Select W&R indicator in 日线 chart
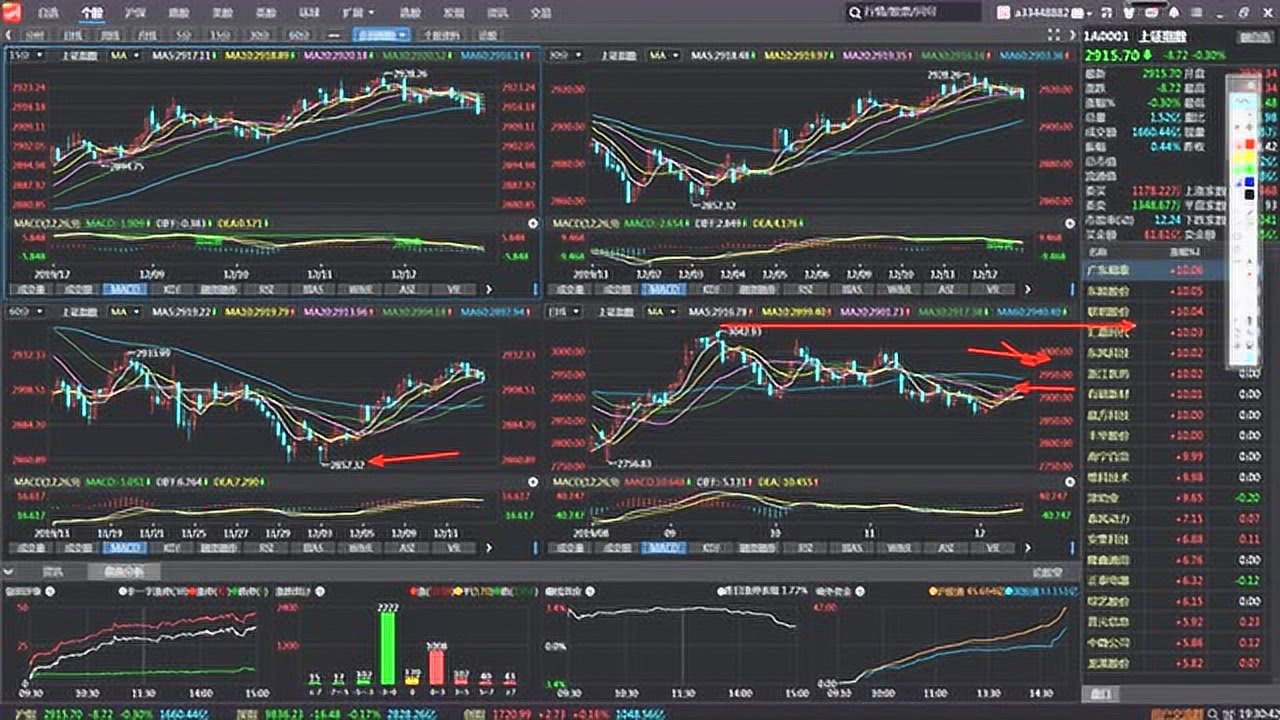The image size is (1280, 720). (x=898, y=548)
